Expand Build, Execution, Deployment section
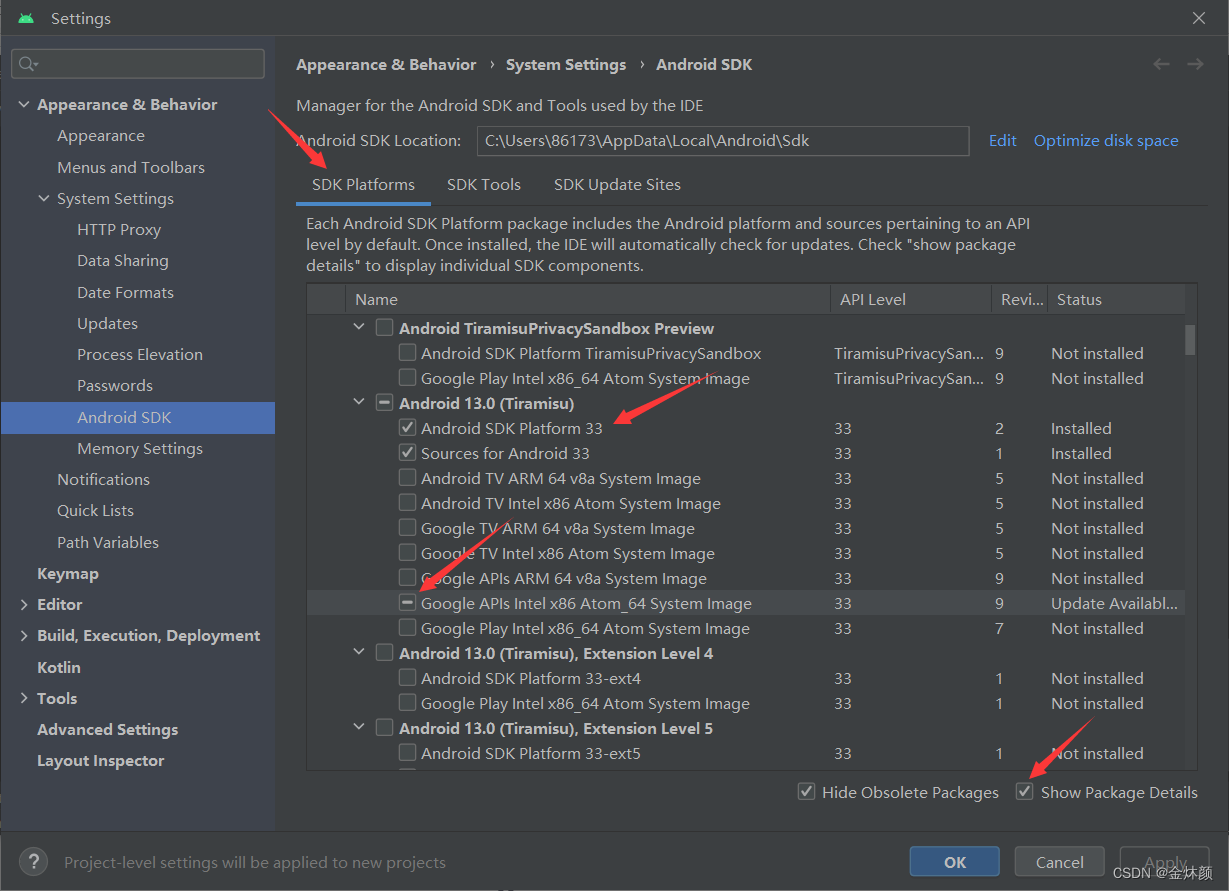Viewport: 1229px width, 891px height. 24,636
